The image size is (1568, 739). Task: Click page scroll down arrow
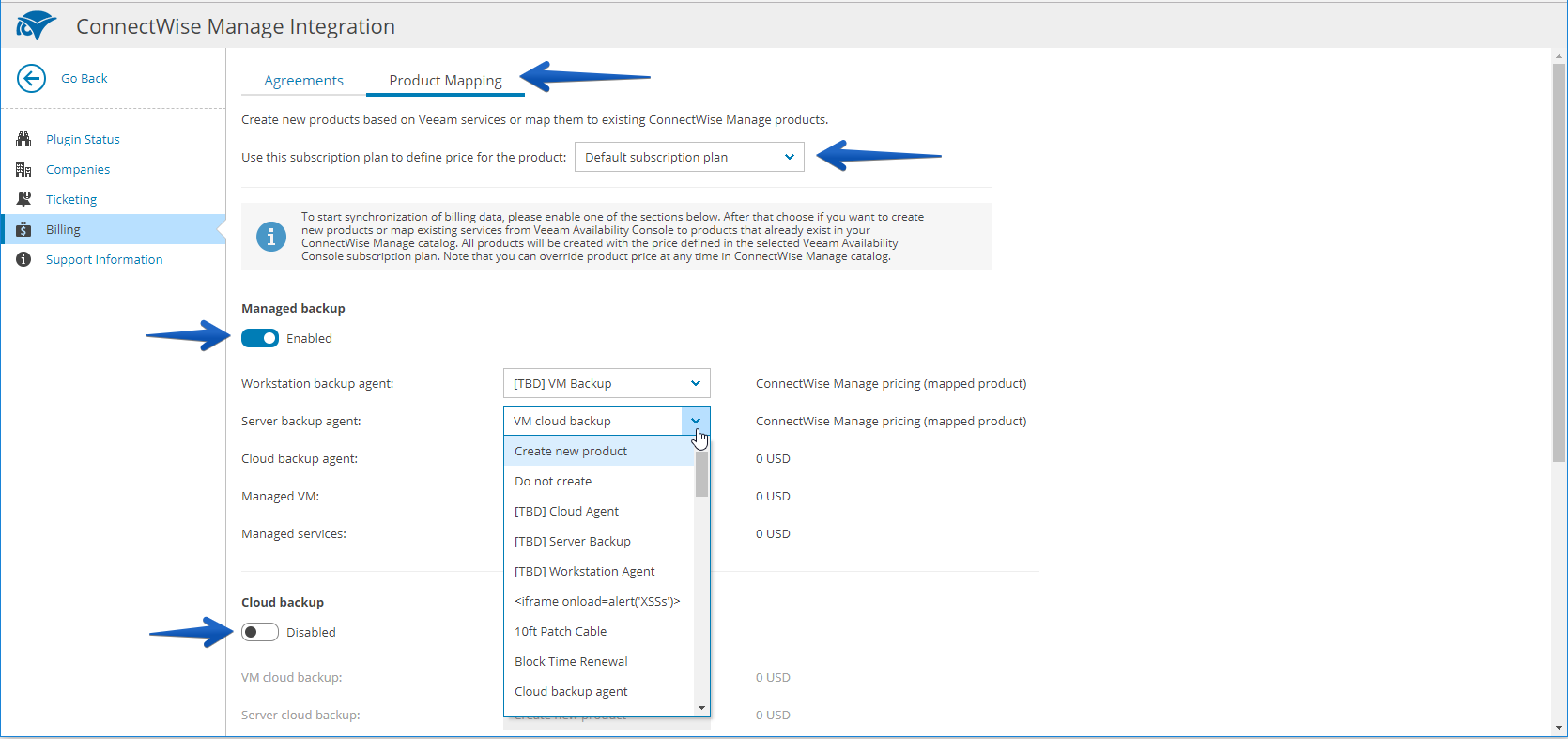[1560, 728]
